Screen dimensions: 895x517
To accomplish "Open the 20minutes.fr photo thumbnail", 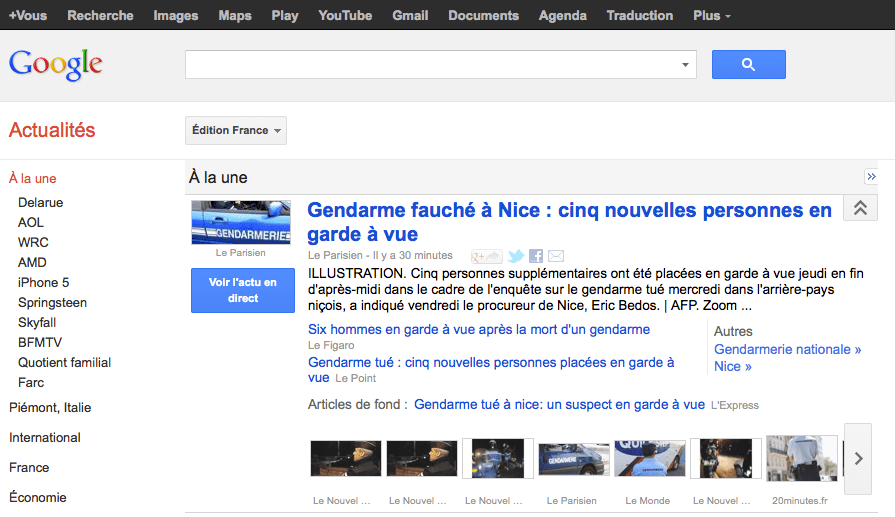I will click(x=801, y=458).
